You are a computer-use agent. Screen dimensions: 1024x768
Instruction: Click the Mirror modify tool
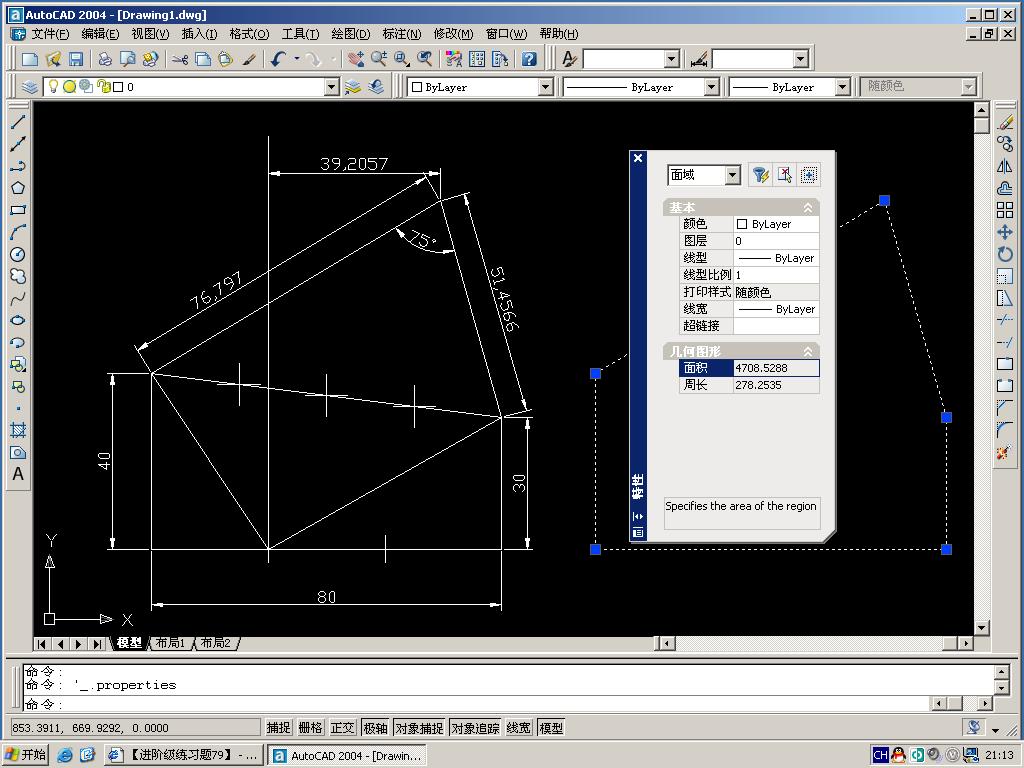click(x=1005, y=167)
